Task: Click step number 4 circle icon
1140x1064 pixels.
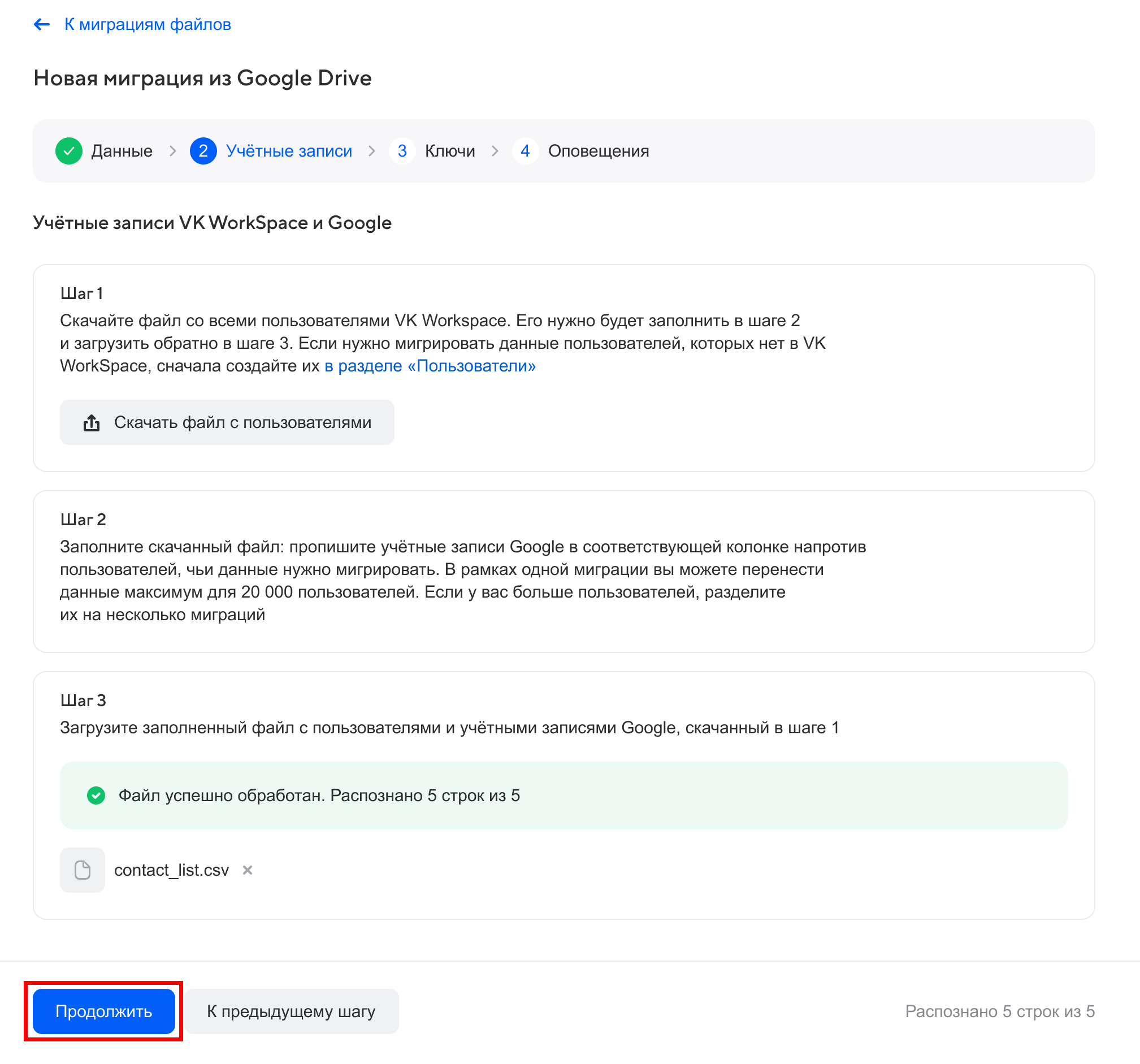Action: point(525,150)
